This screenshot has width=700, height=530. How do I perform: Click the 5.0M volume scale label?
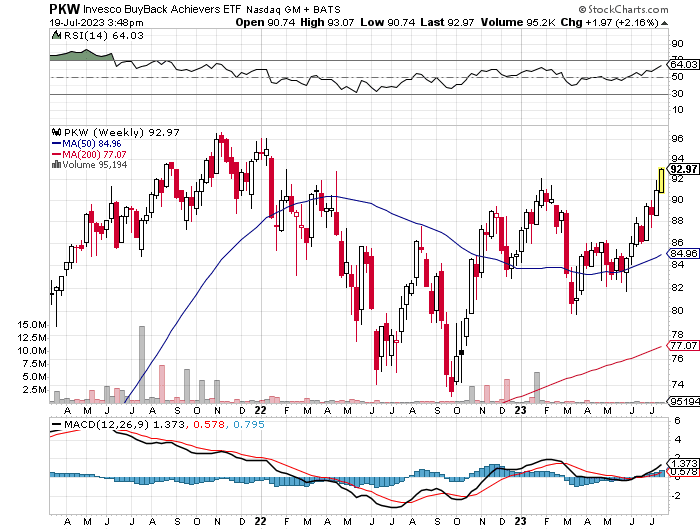(x=35, y=377)
